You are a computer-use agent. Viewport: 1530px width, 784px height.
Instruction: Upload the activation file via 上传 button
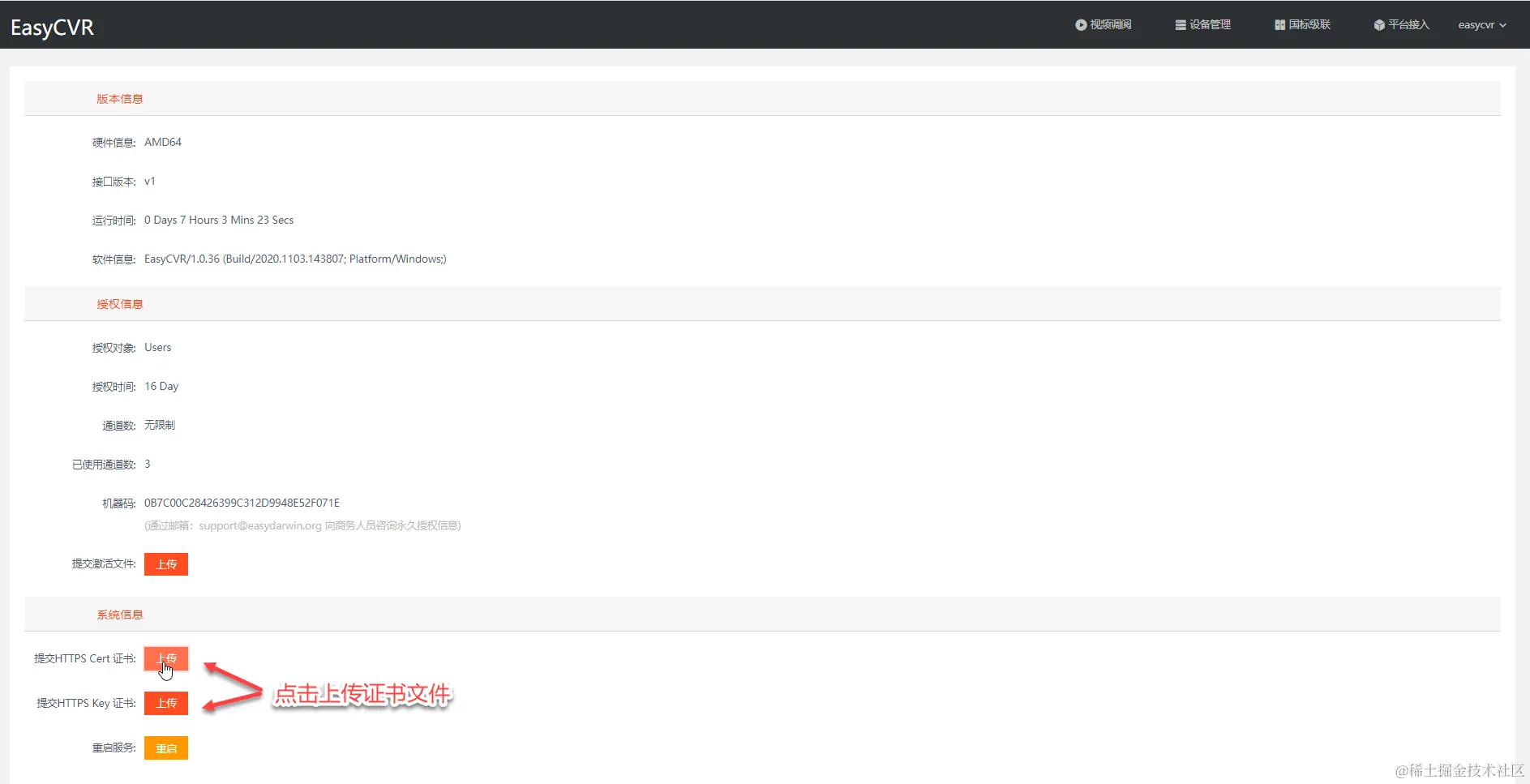[166, 564]
